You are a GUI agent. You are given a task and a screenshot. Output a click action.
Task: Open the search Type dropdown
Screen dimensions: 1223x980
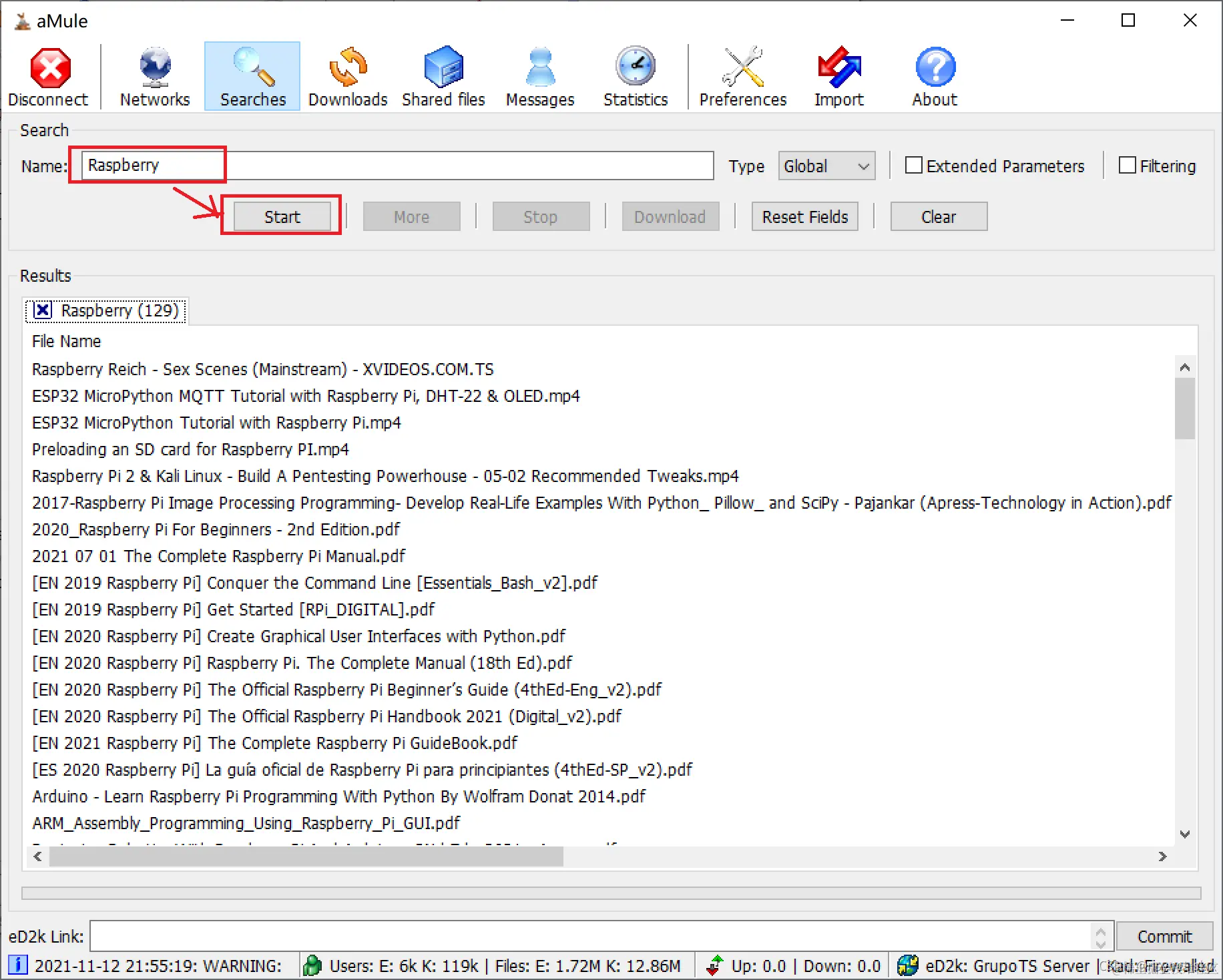pyautogui.click(x=826, y=166)
